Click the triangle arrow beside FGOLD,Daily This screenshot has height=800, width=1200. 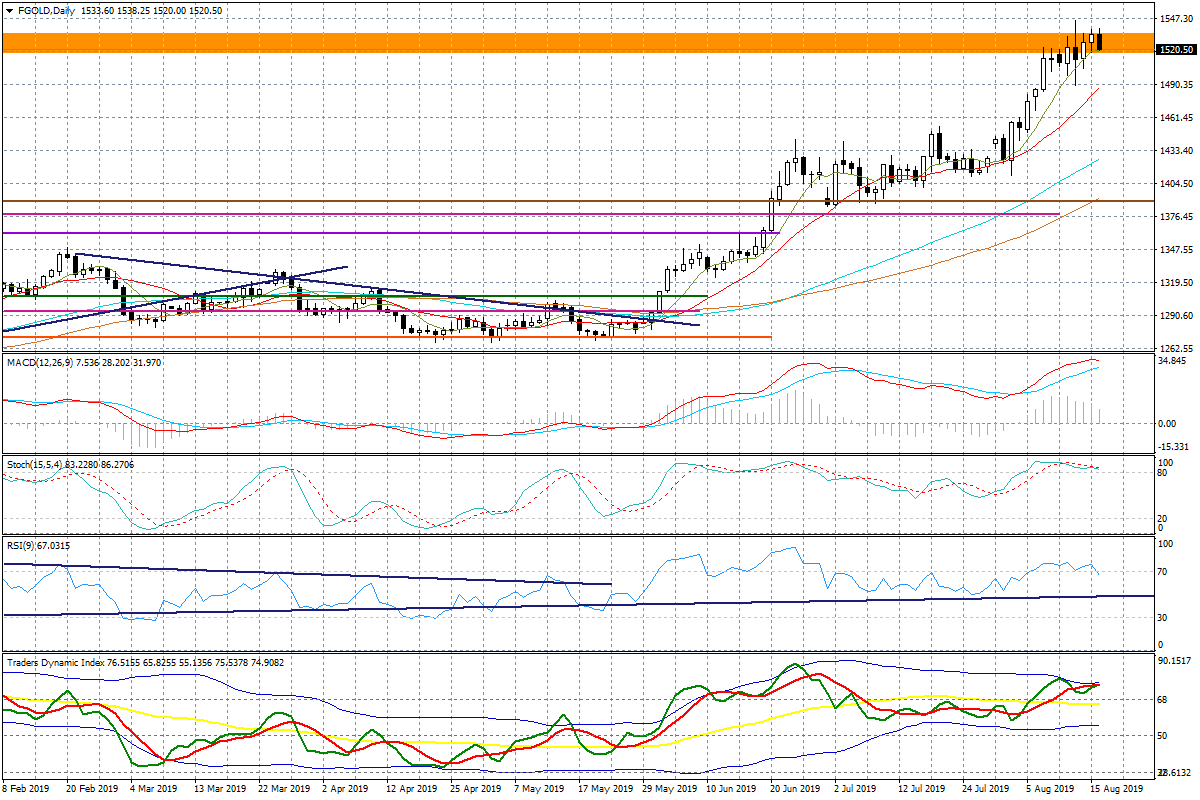[x=8, y=10]
